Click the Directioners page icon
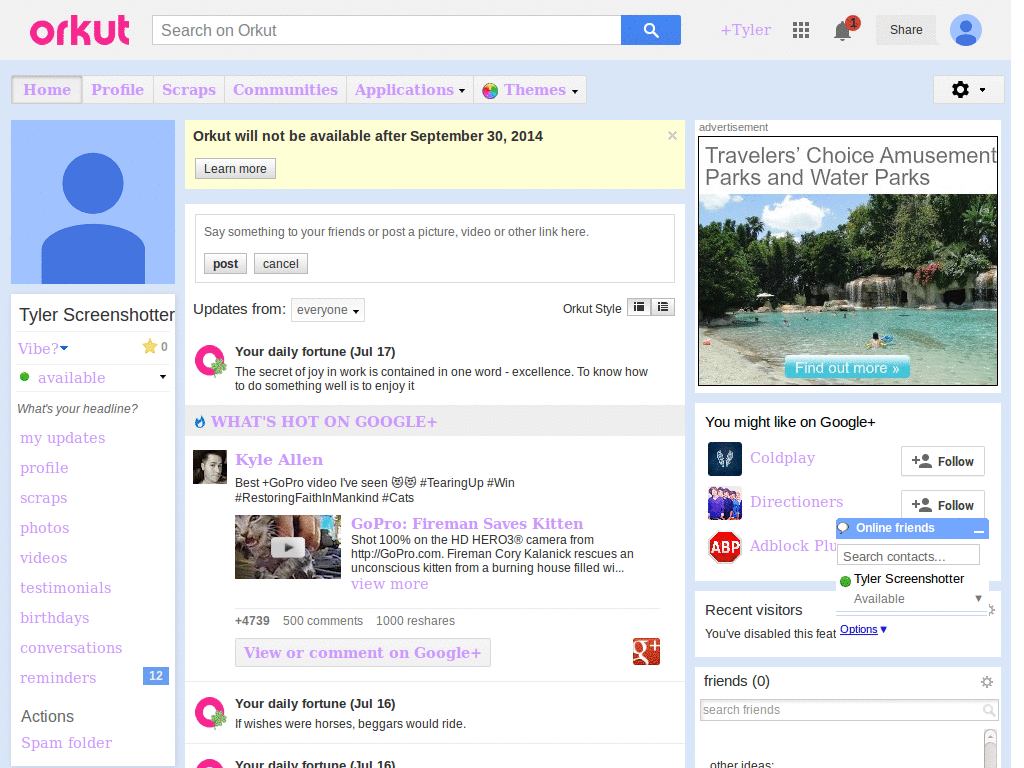The height and width of the screenshot is (768, 1024). click(725, 503)
